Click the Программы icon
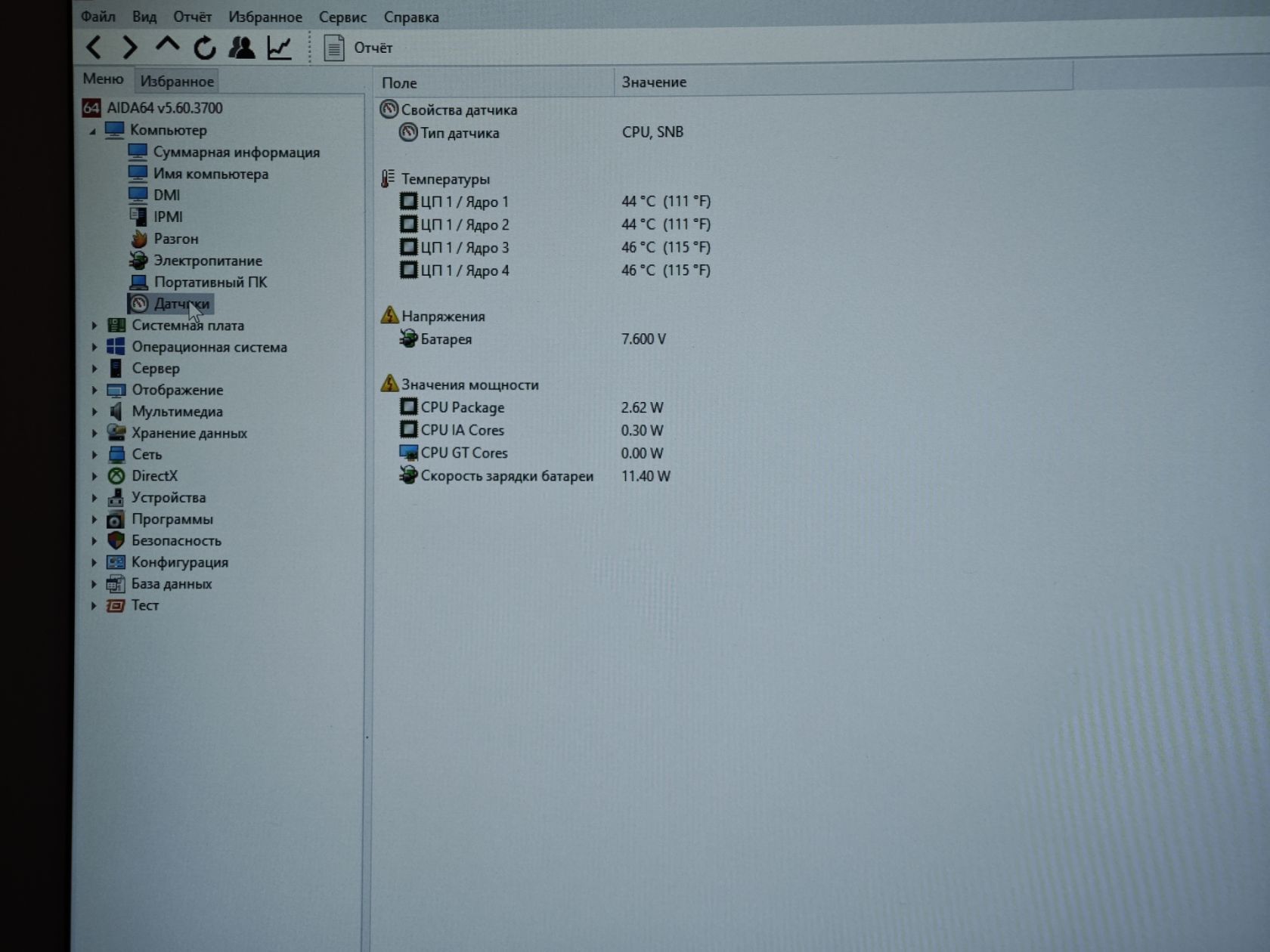The width and height of the screenshot is (1270, 952). tap(115, 519)
